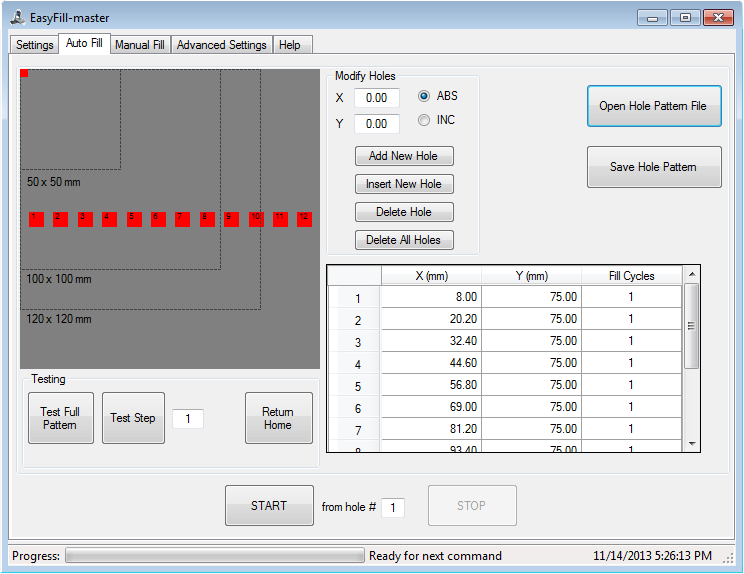Select hole marker 1 in pattern preview
Screen dimensions: 744x574
point(37,219)
